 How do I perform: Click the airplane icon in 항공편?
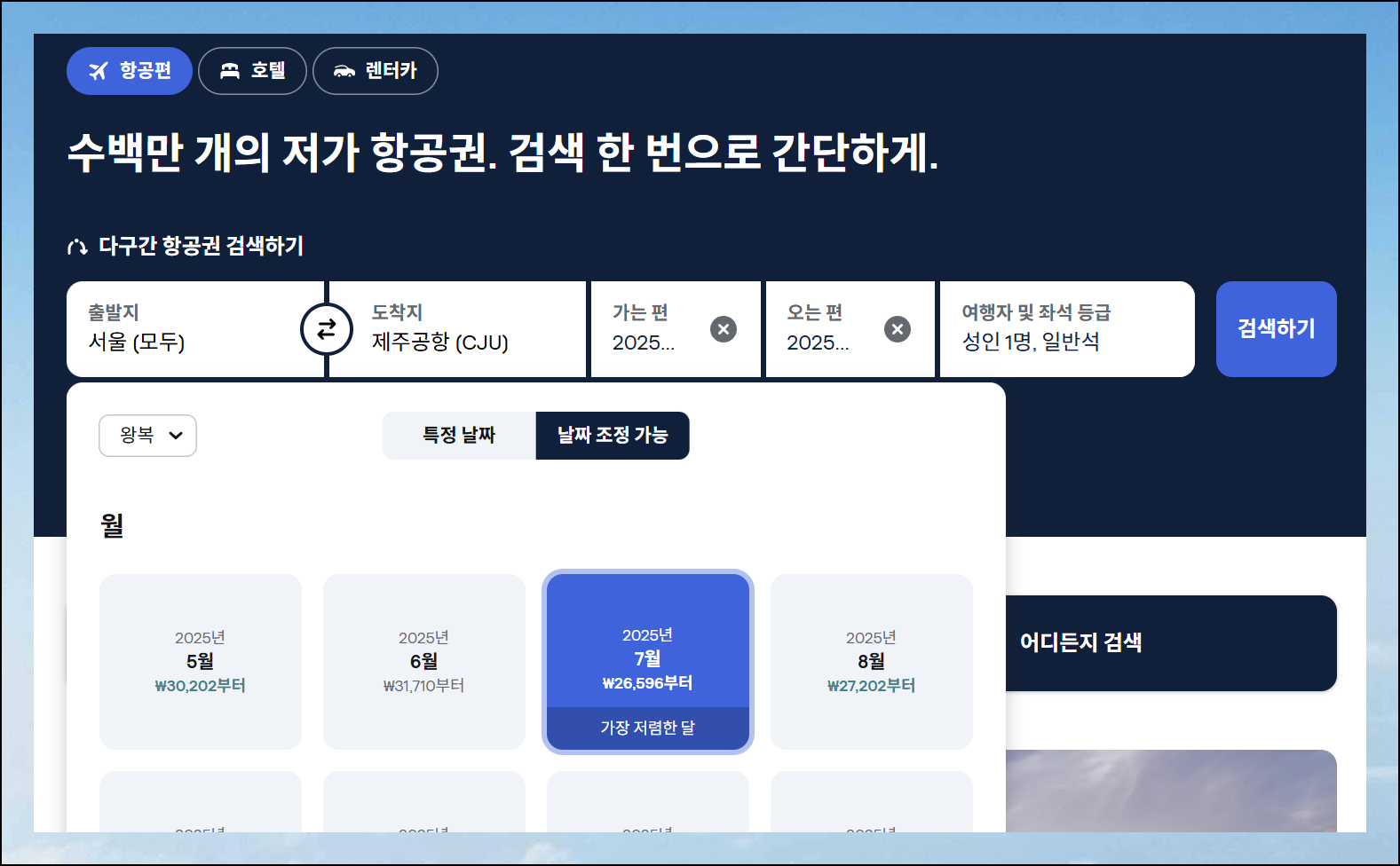[x=98, y=71]
